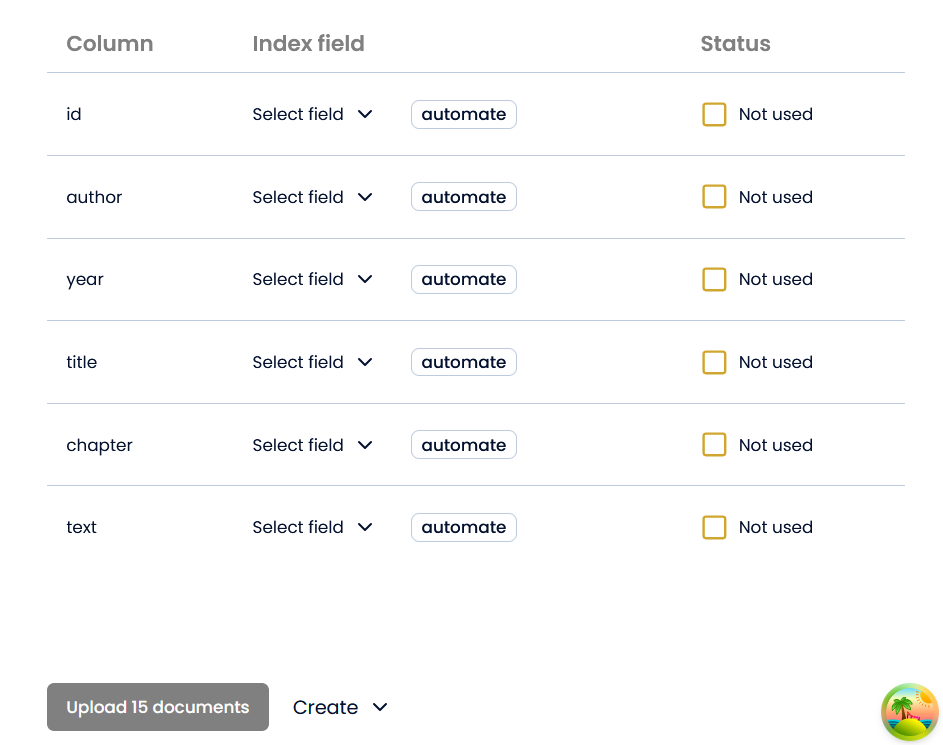Expand Select field dropdown for author
The width and height of the screenshot is (943, 745).
[x=312, y=197]
